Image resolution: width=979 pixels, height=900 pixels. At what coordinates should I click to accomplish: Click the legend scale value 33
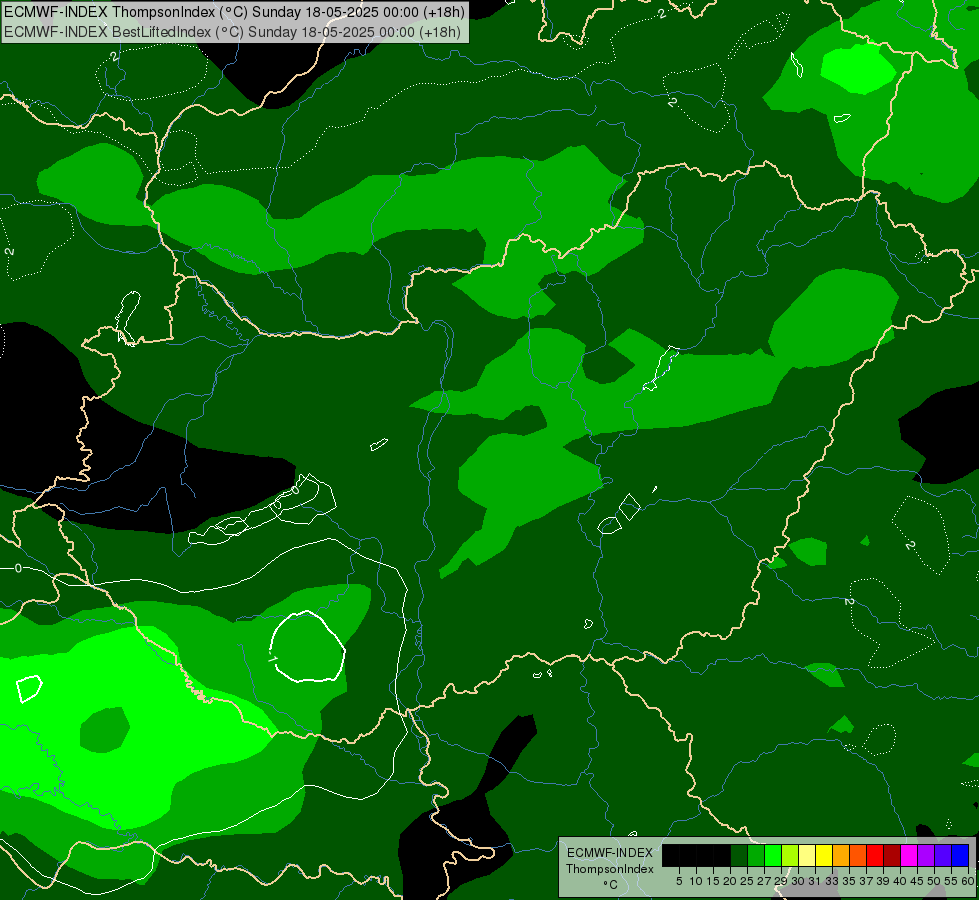click(x=833, y=881)
